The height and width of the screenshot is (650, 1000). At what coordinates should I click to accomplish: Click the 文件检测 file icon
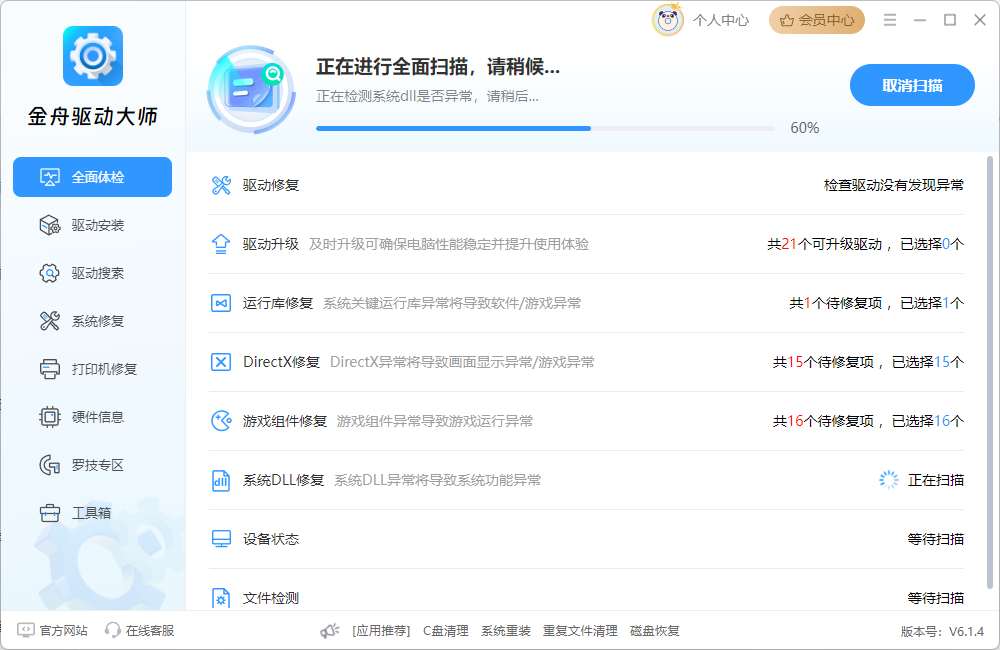(x=221, y=598)
